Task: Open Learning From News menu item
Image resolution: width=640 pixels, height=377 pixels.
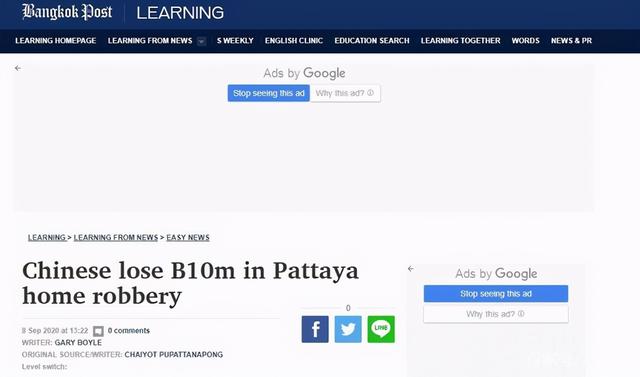Action: tap(150, 41)
